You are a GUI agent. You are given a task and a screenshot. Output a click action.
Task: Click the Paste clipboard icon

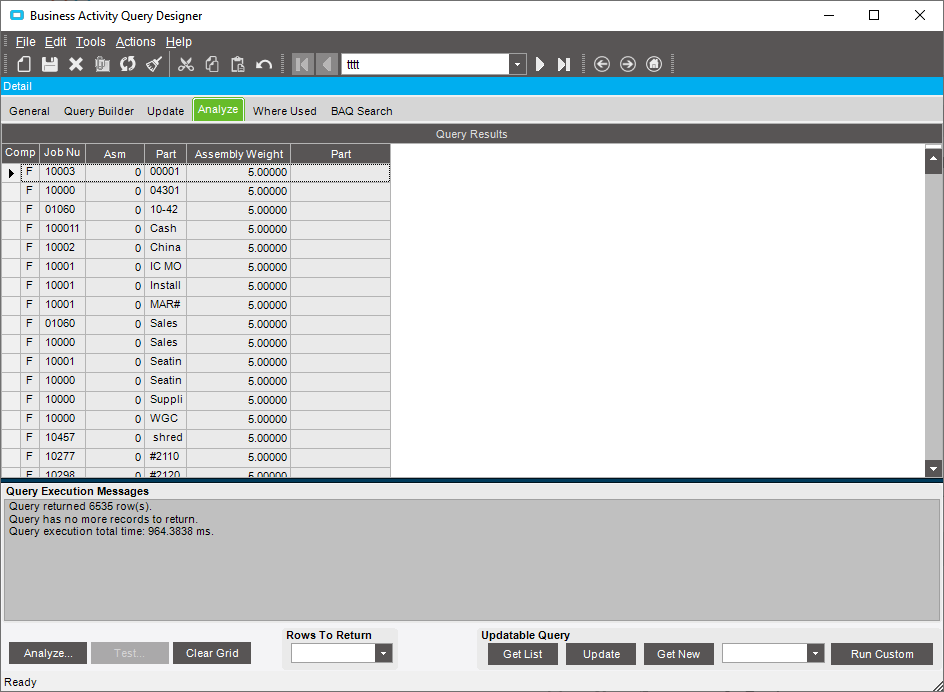(238, 64)
